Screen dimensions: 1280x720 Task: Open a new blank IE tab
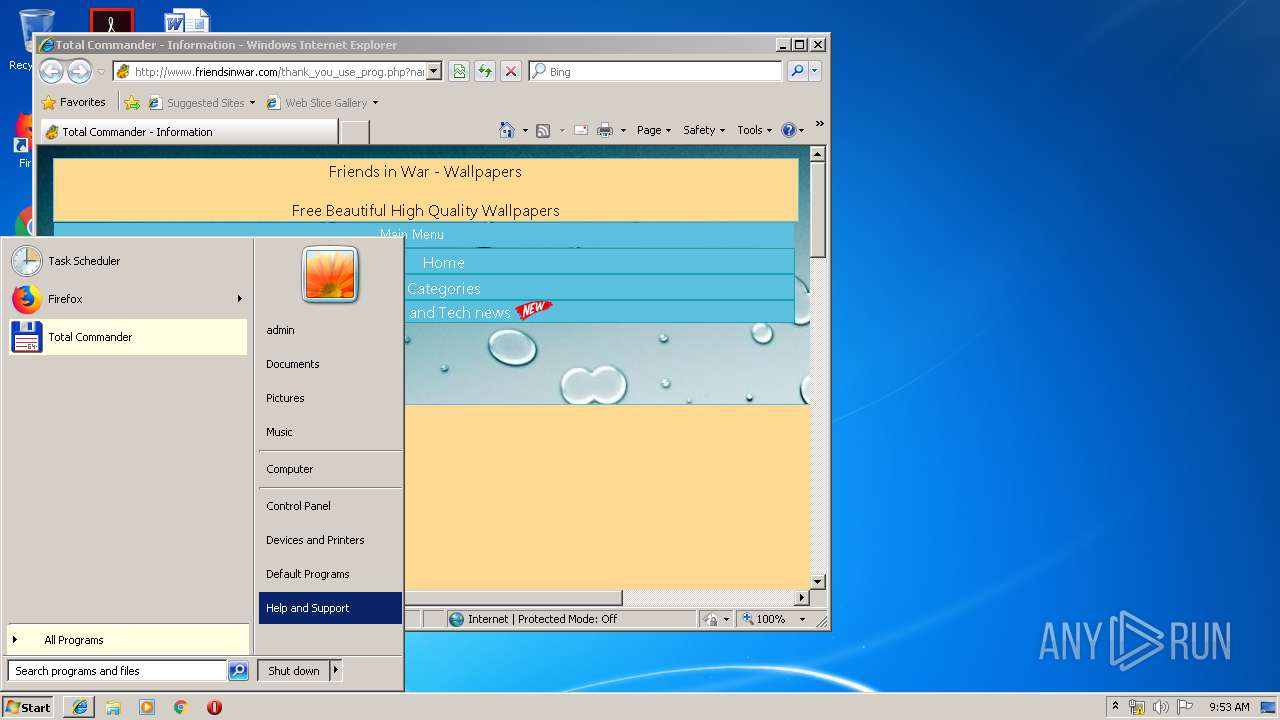point(355,131)
